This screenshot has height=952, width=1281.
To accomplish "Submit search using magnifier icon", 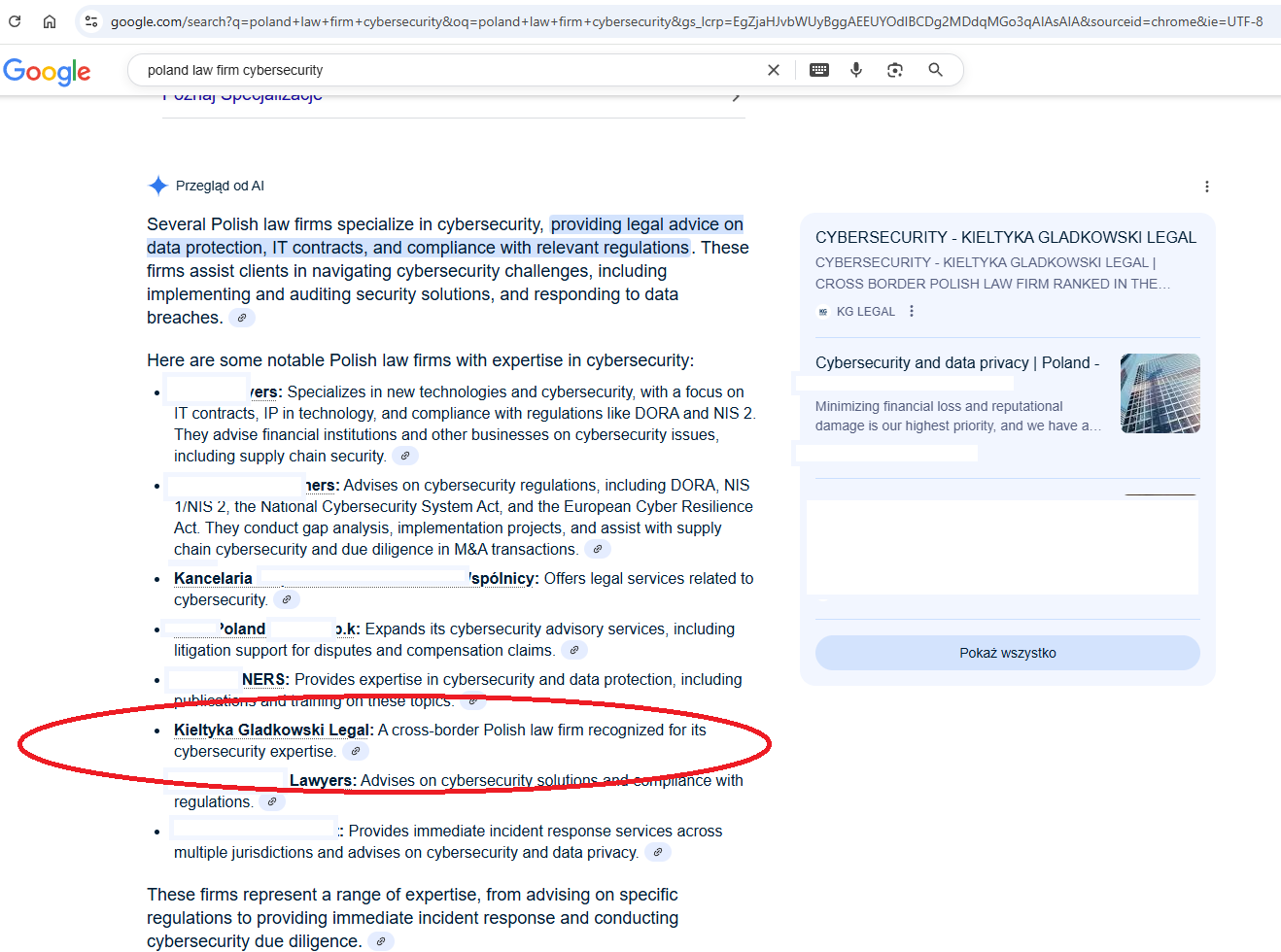I will [935, 70].
